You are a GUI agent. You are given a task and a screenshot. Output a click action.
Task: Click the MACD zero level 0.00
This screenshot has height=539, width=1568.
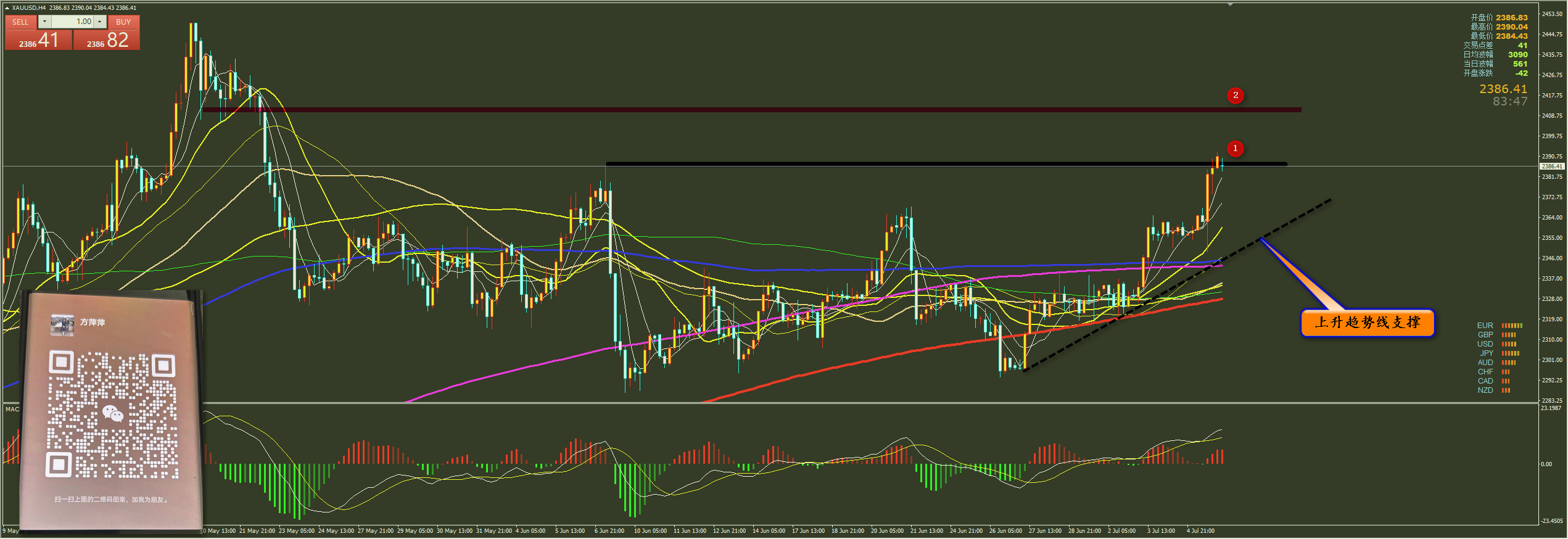point(1546,464)
